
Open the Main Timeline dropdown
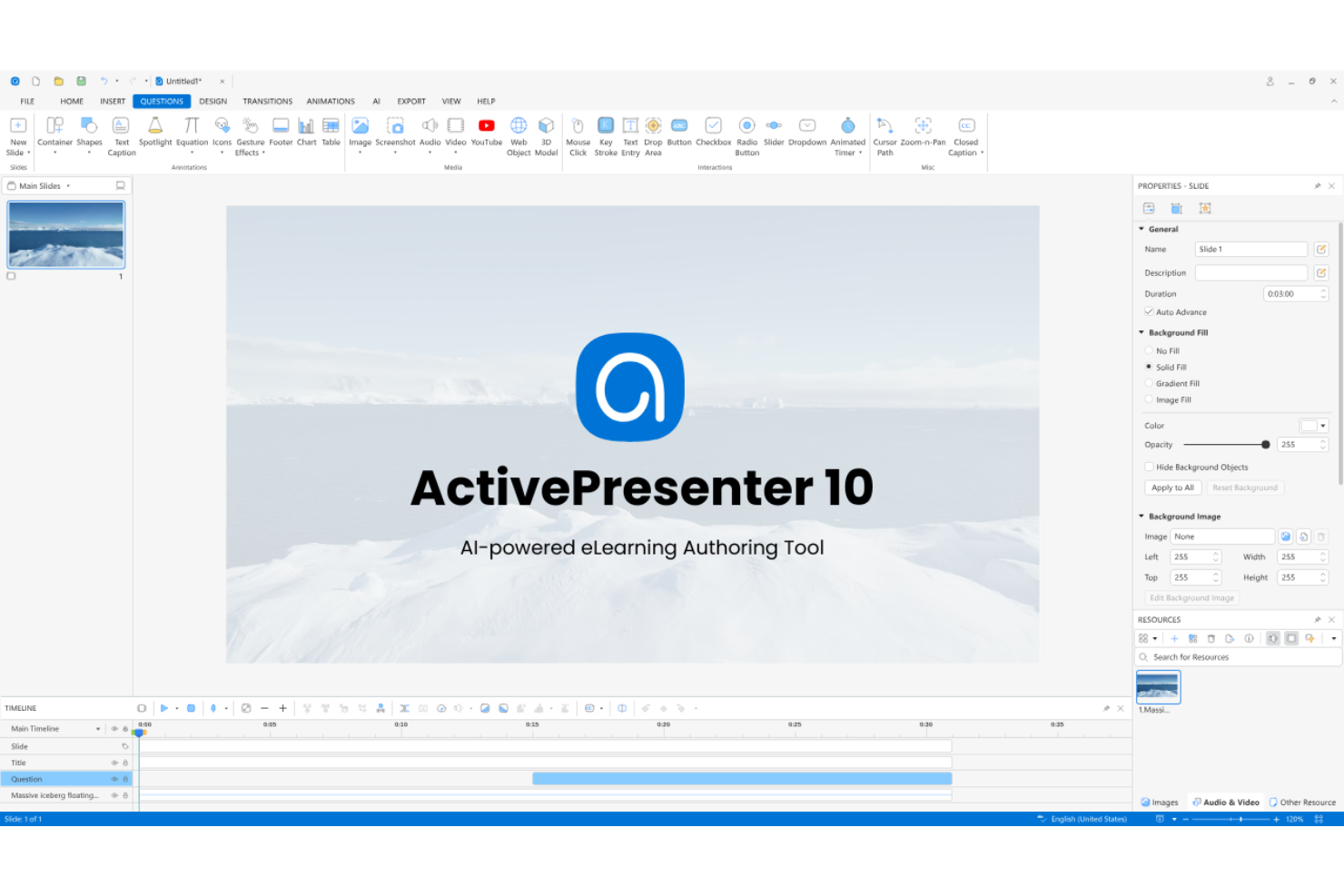[98, 729]
